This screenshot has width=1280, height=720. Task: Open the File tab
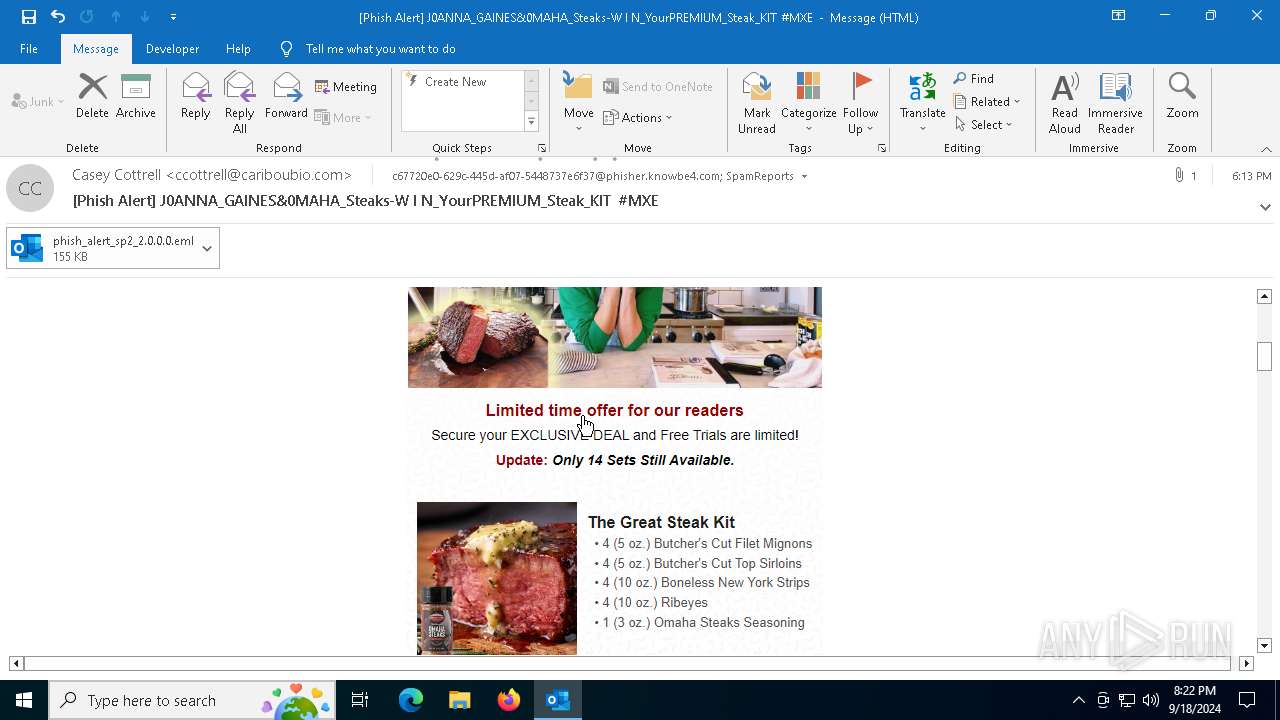click(29, 48)
